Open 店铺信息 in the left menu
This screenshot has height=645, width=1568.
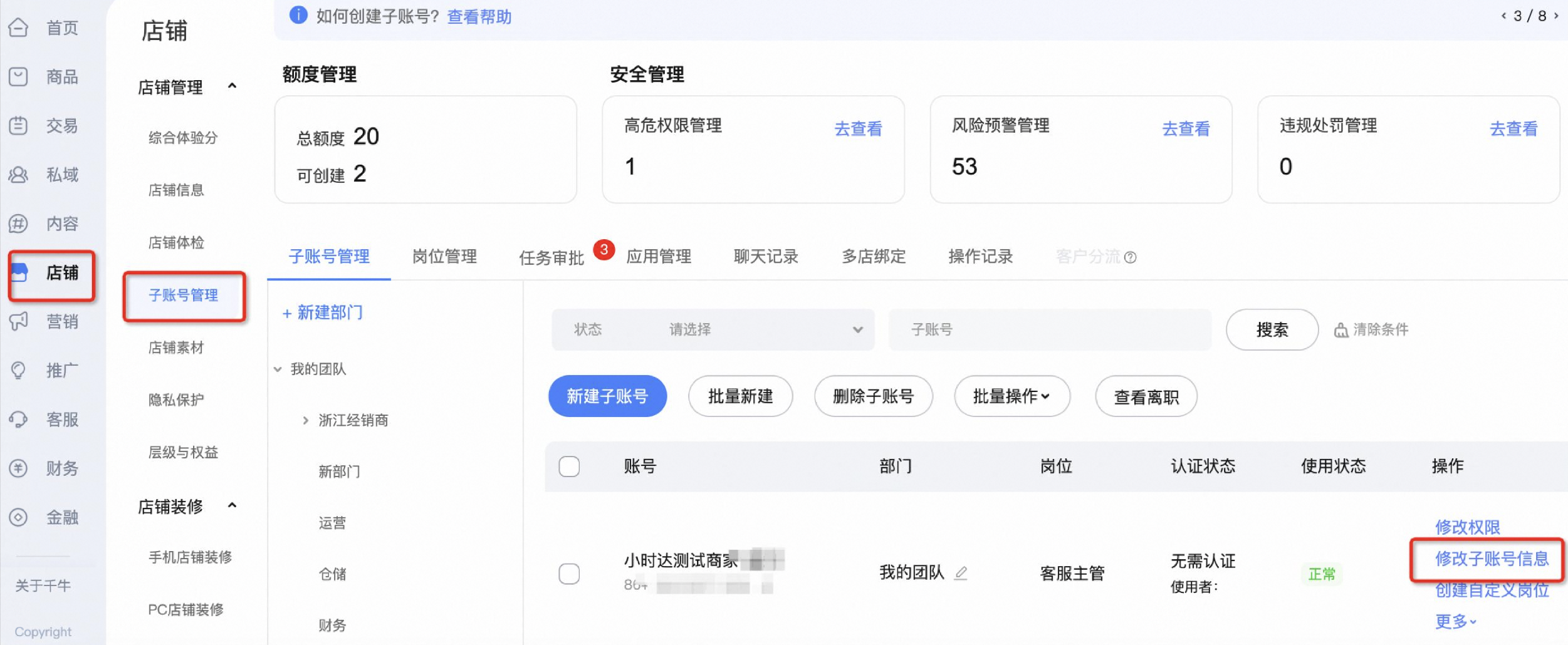(x=176, y=190)
